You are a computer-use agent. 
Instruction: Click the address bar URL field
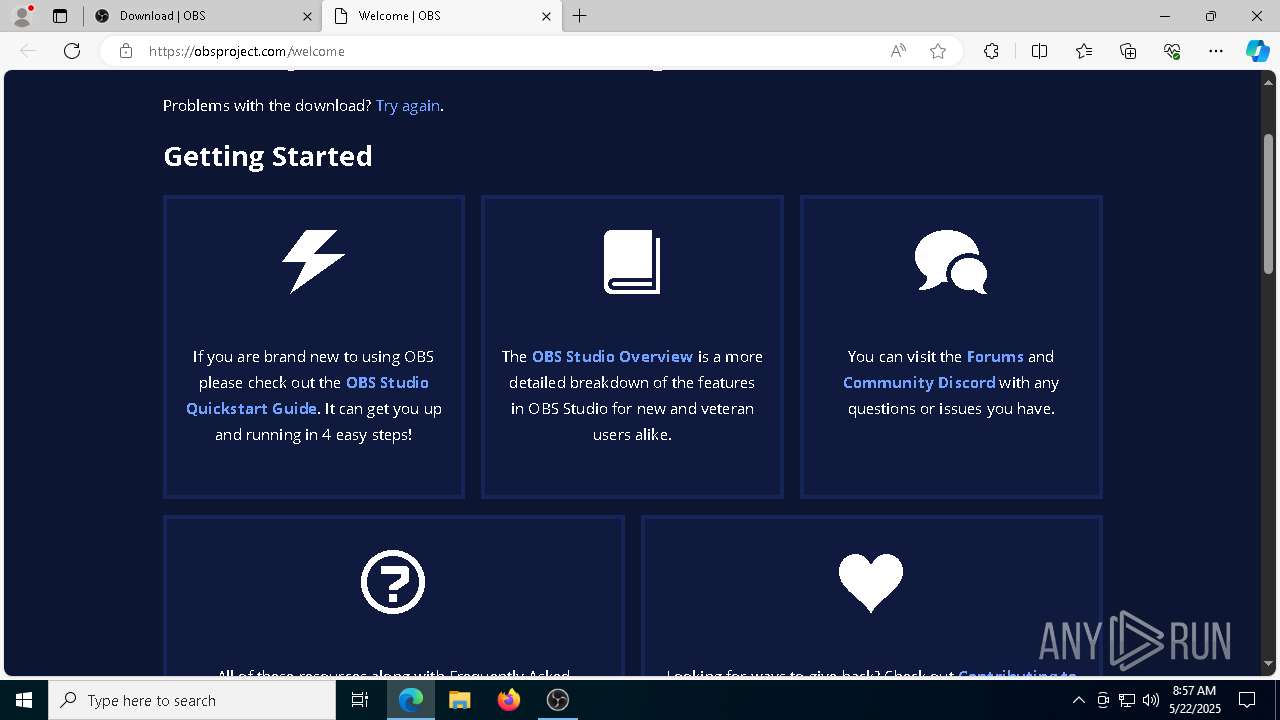pyautogui.click(x=510, y=51)
